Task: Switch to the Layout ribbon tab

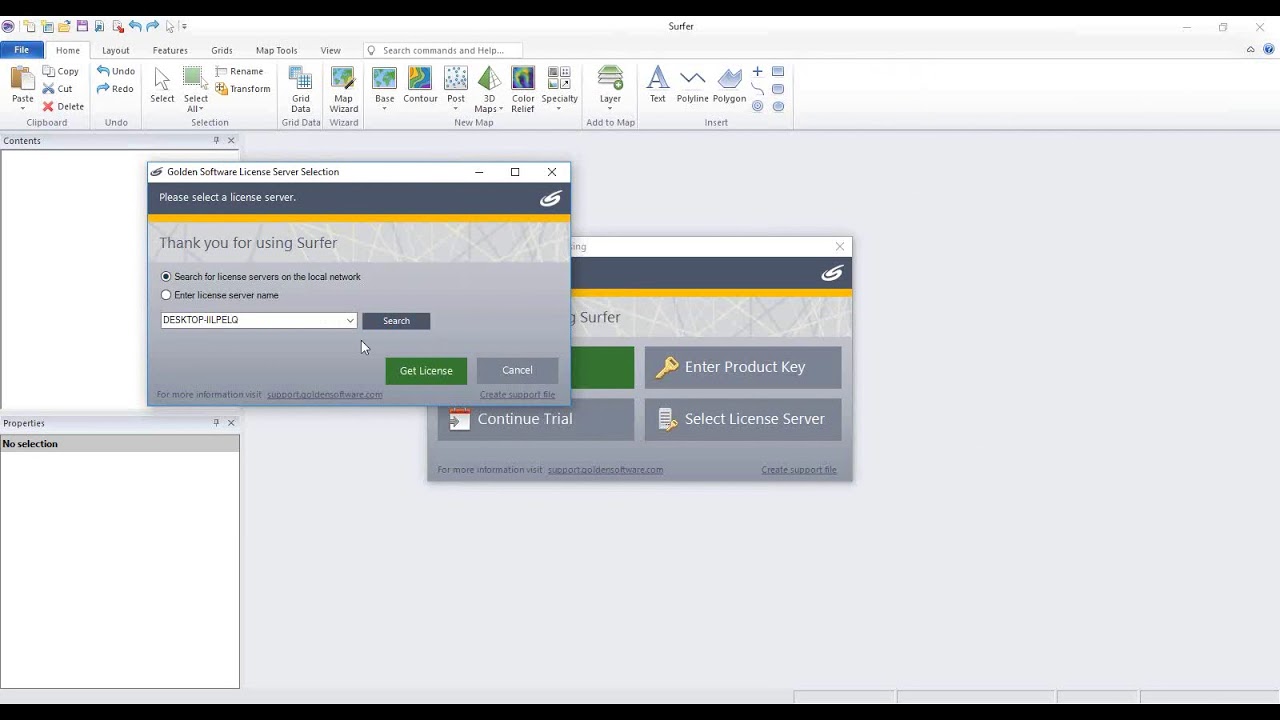Action: coord(115,50)
